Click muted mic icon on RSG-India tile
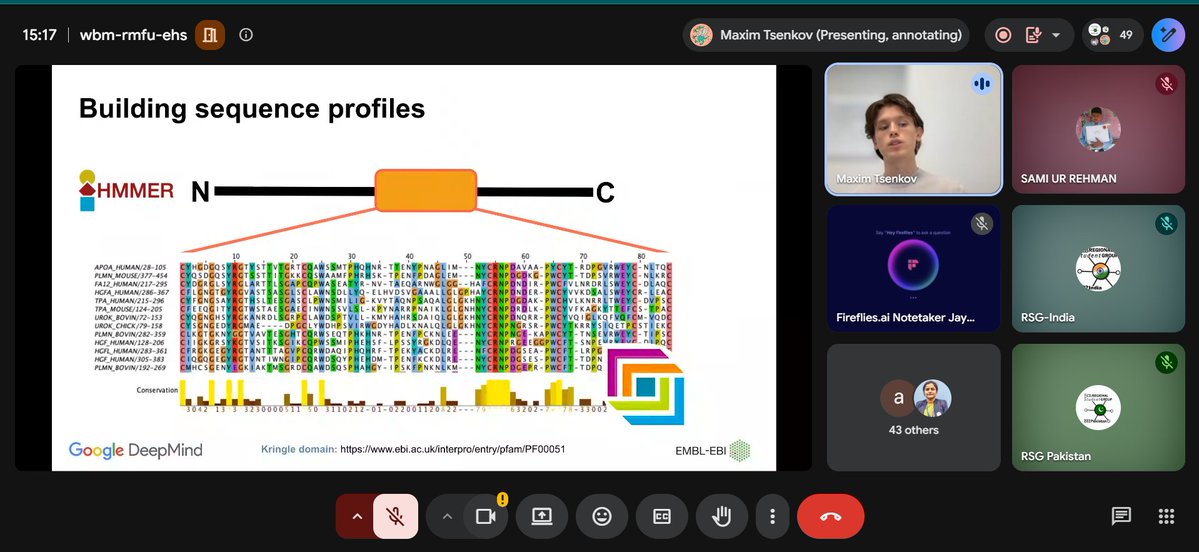Image resolution: width=1199 pixels, height=552 pixels. (x=1166, y=223)
